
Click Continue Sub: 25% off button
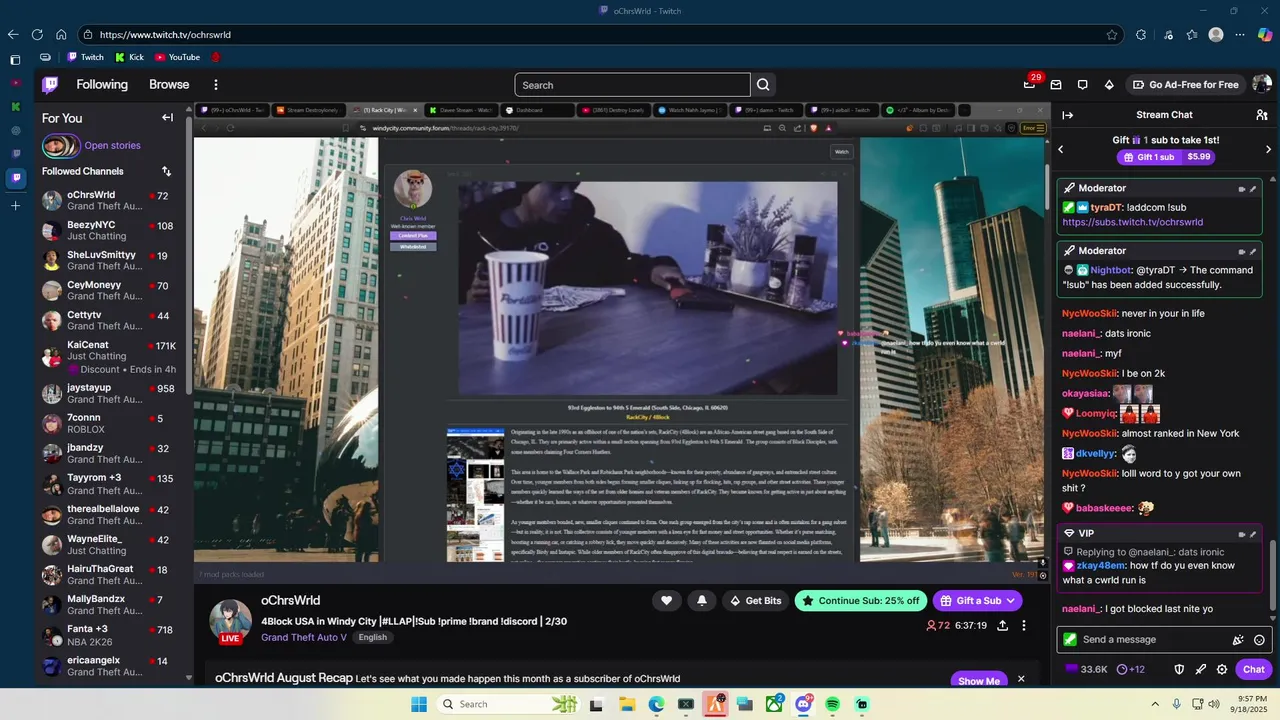[x=860, y=600]
